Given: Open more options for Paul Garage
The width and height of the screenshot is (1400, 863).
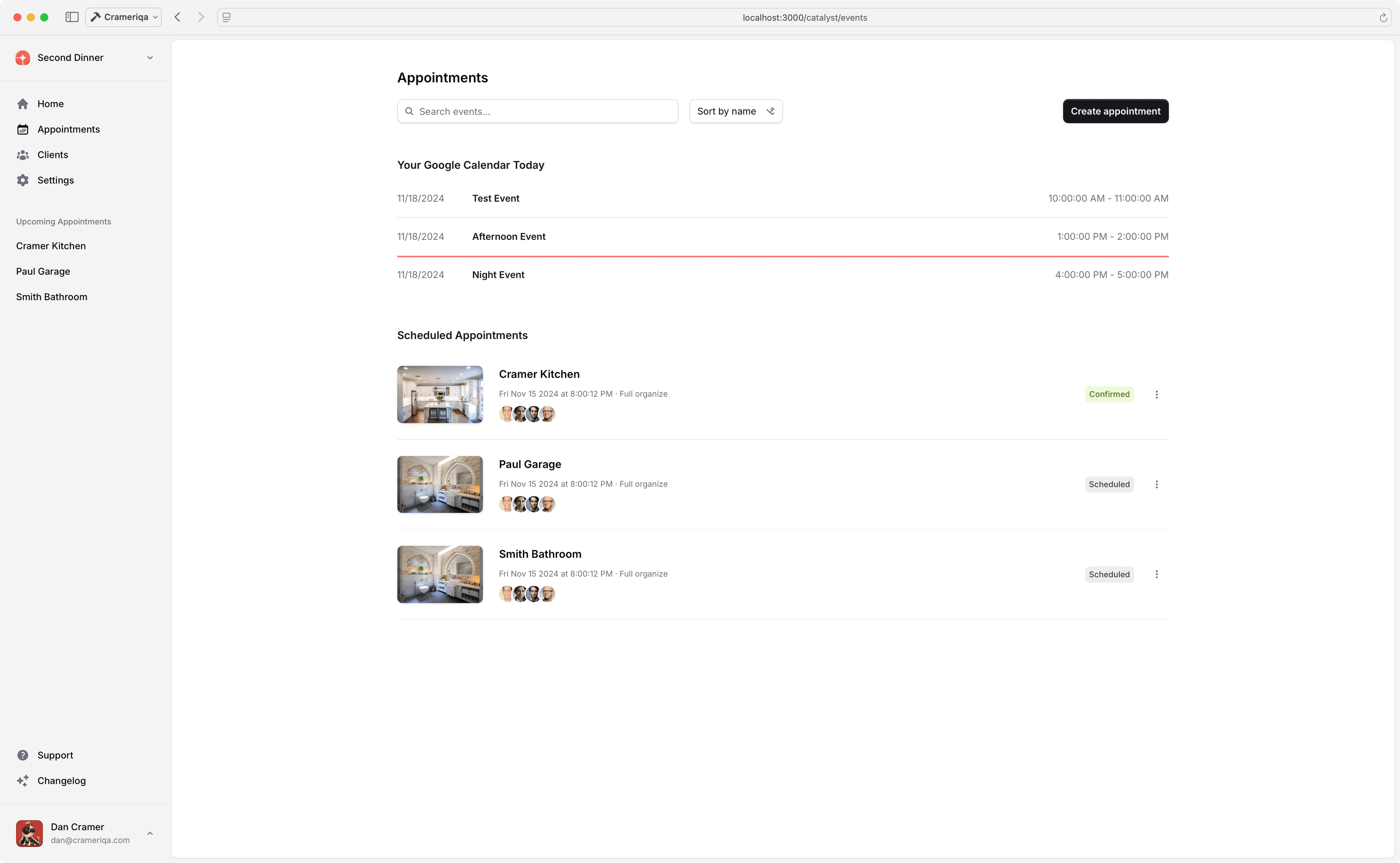Looking at the screenshot, I should point(1157,485).
